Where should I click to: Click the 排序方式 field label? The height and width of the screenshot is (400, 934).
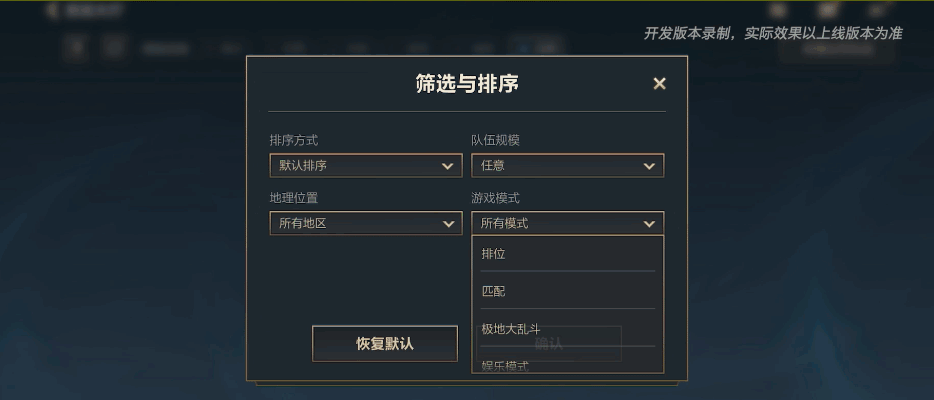(x=294, y=141)
